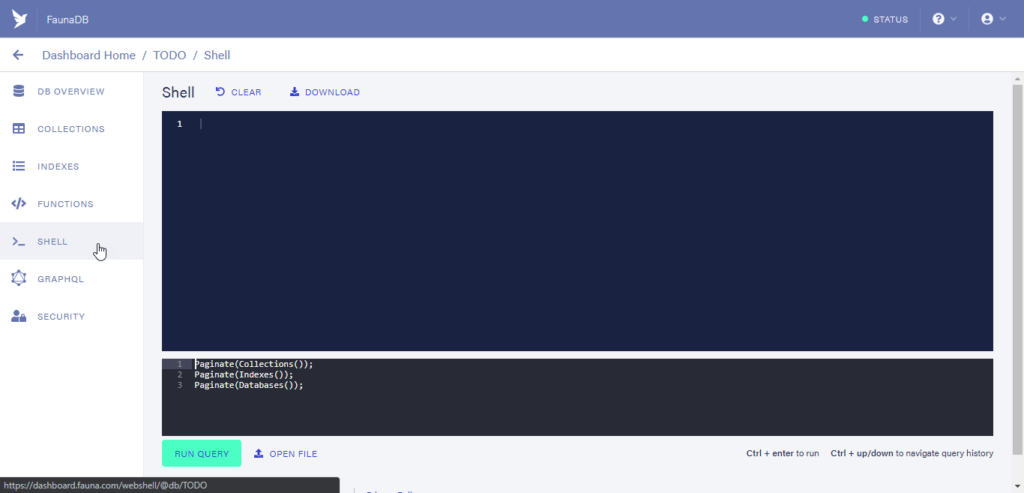Screen dimensions: 1024x493
Task: Check the STATUS indicator
Action: [885, 20]
